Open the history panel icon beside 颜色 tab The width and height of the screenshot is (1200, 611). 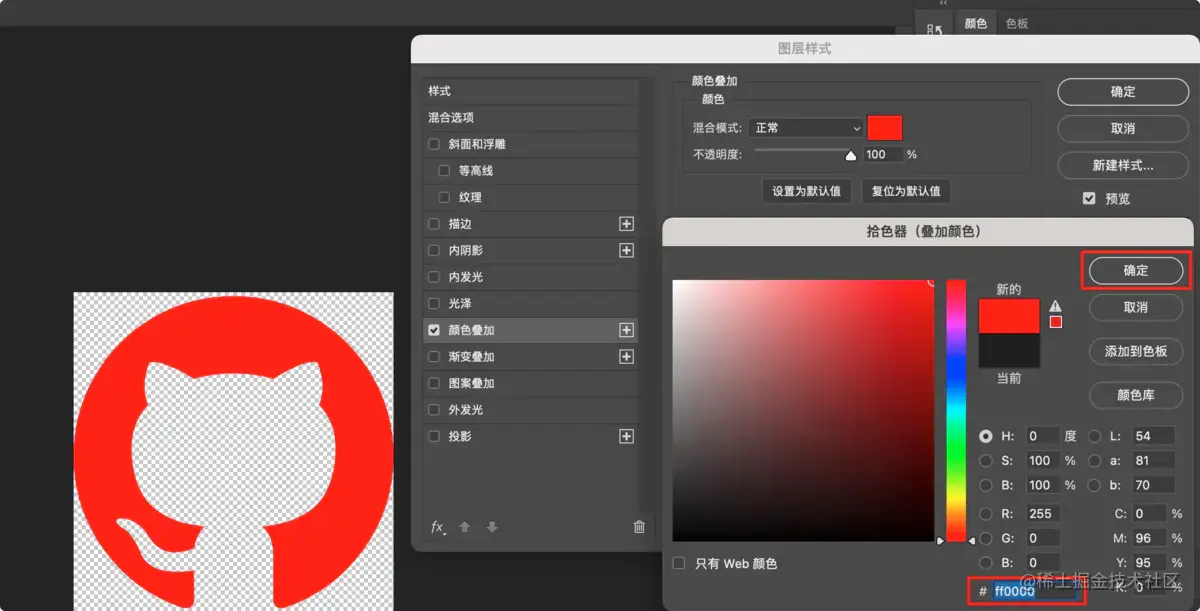[935, 31]
